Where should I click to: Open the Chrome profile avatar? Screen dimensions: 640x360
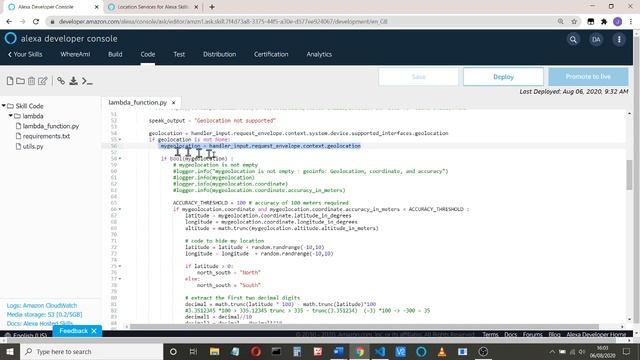pos(618,22)
